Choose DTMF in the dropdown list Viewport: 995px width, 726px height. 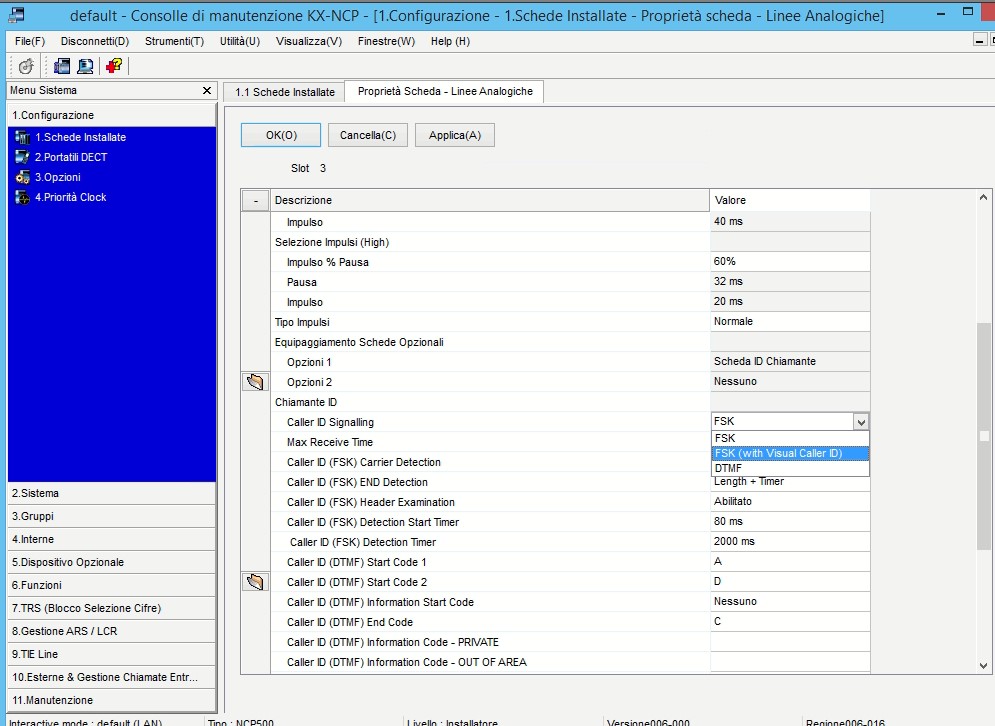(790, 468)
